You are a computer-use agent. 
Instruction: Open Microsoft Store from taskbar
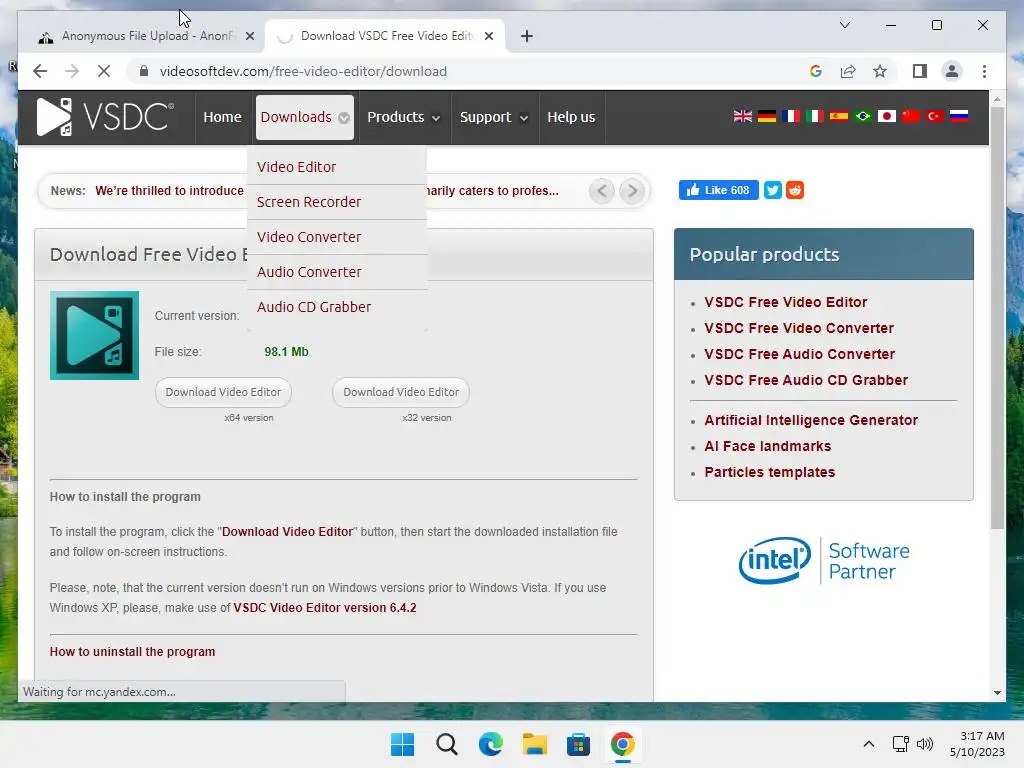tap(578, 744)
